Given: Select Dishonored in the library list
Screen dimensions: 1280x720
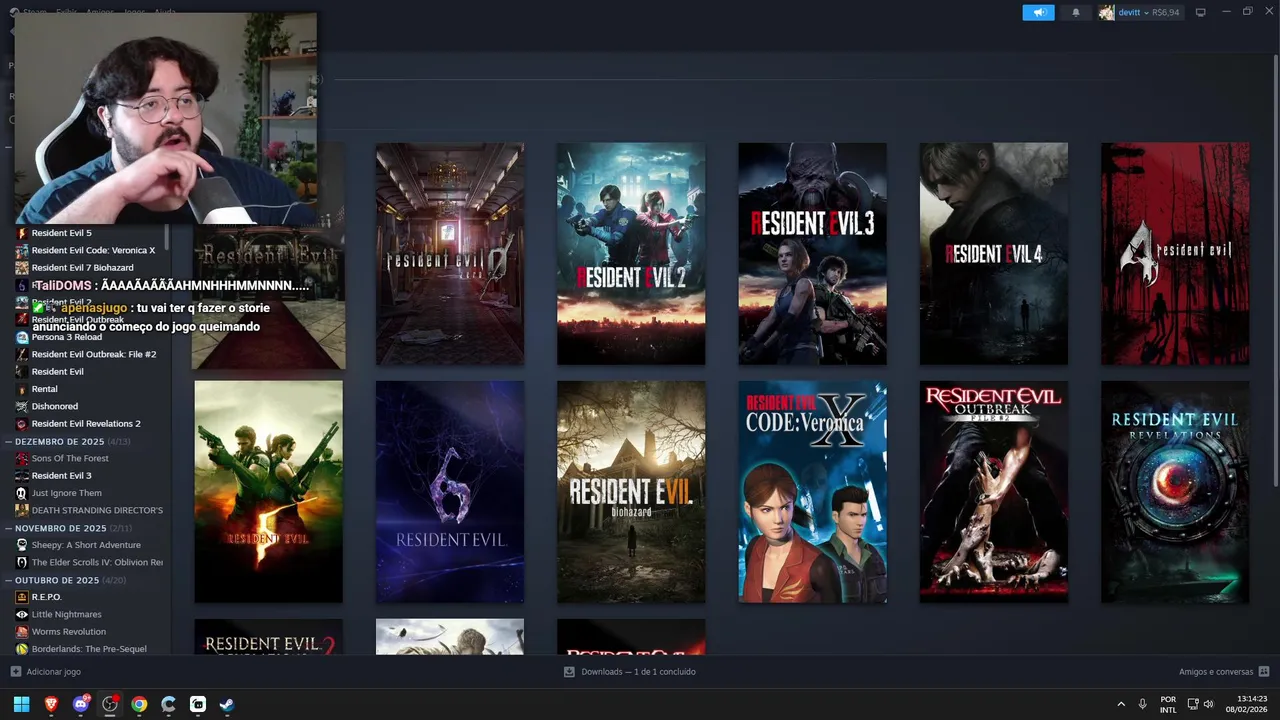Looking at the screenshot, I should click(x=54, y=406).
